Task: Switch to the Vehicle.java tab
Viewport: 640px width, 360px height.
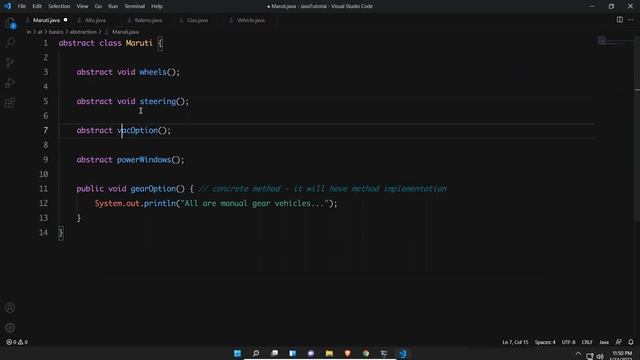Action: click(251, 20)
